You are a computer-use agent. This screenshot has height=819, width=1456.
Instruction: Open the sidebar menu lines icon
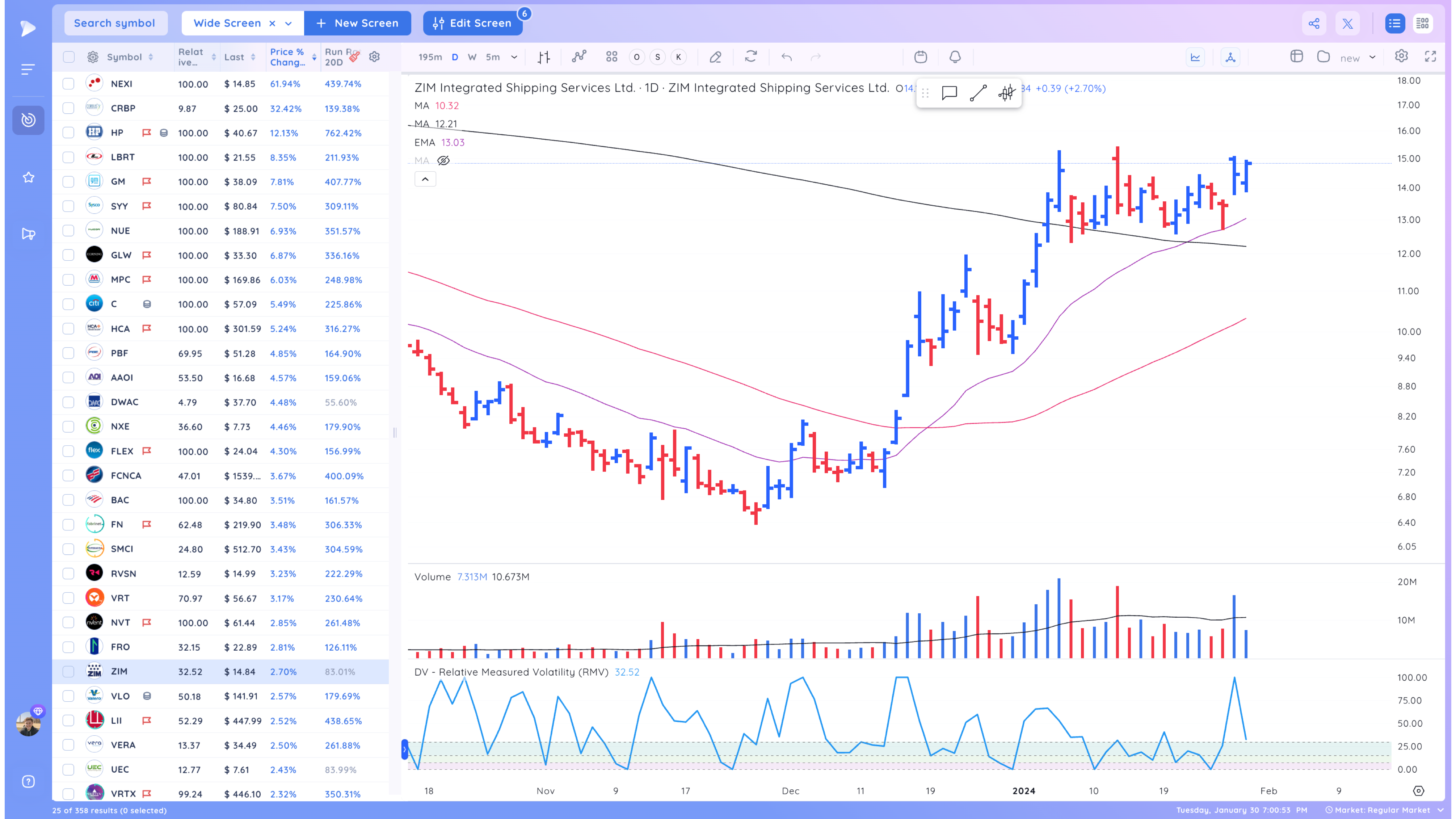28,69
